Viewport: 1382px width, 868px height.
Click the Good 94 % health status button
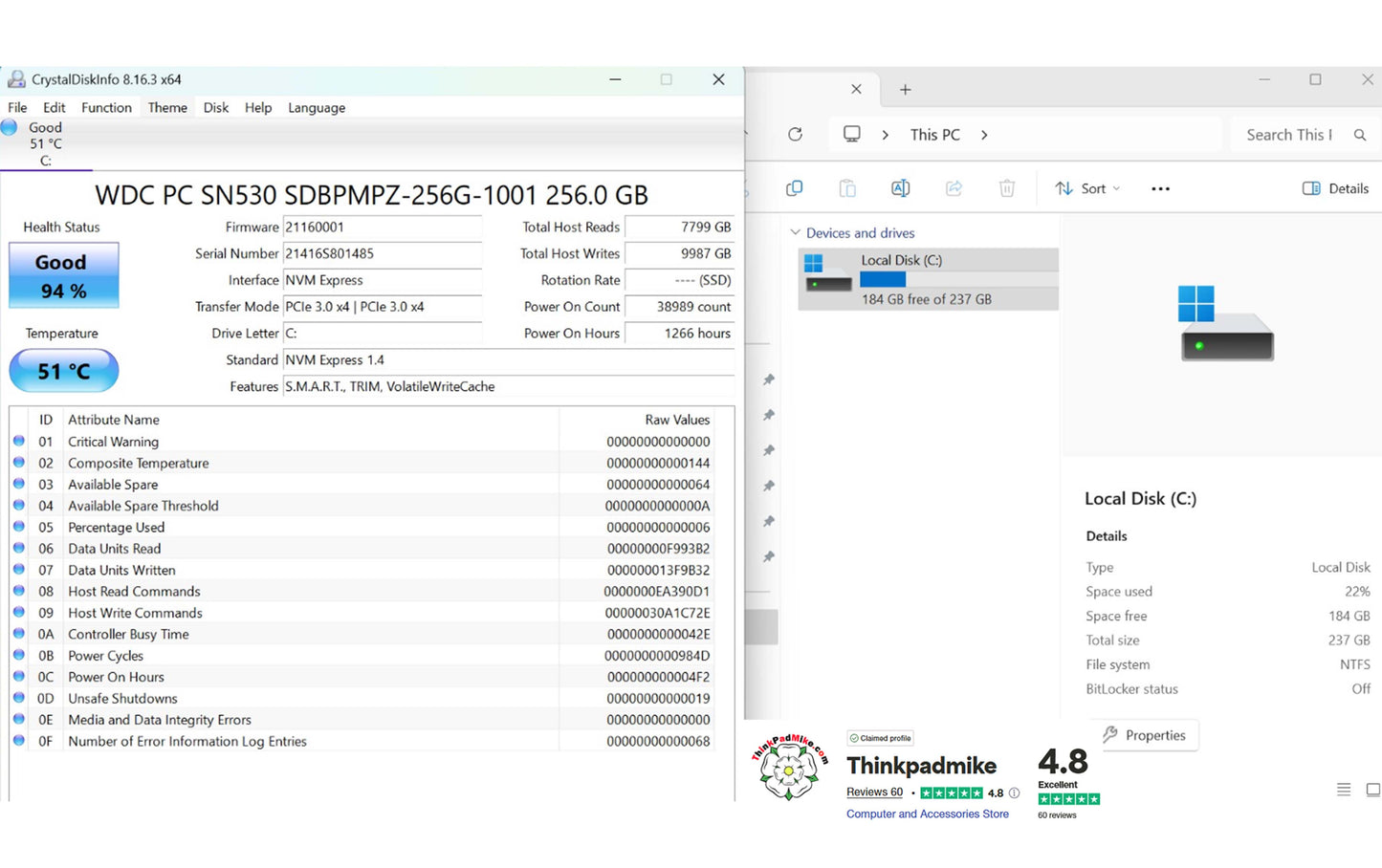point(64,275)
